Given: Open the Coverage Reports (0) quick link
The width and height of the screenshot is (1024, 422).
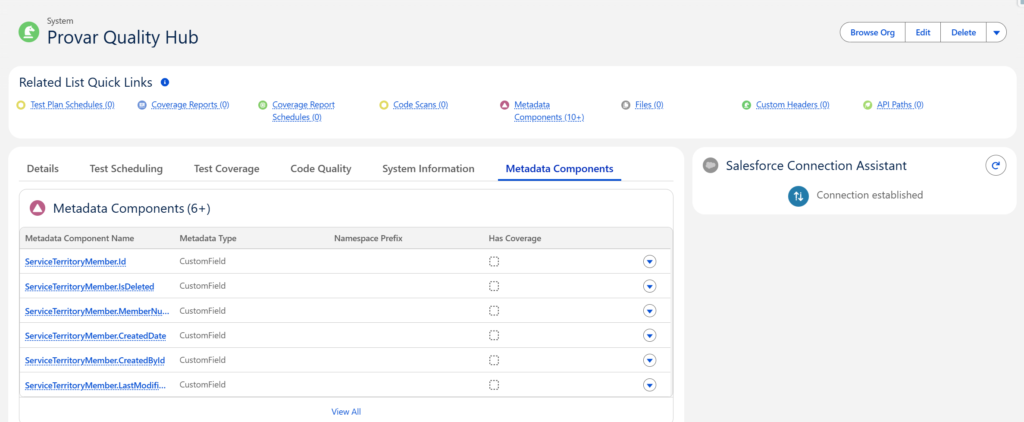Looking at the screenshot, I should 190,105.
